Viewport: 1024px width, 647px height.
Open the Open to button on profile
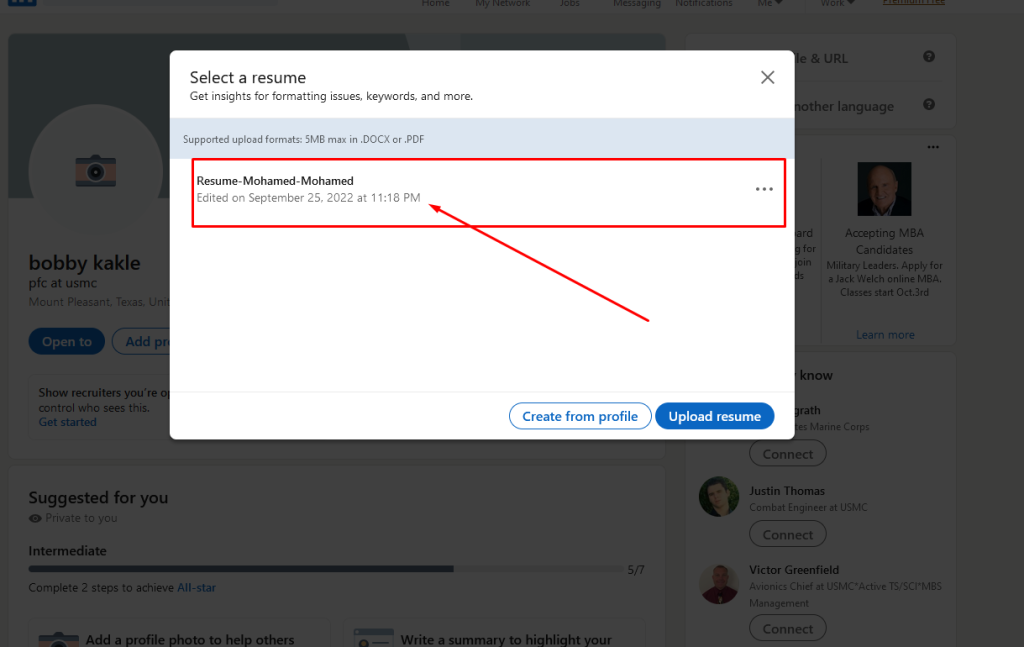coord(66,341)
